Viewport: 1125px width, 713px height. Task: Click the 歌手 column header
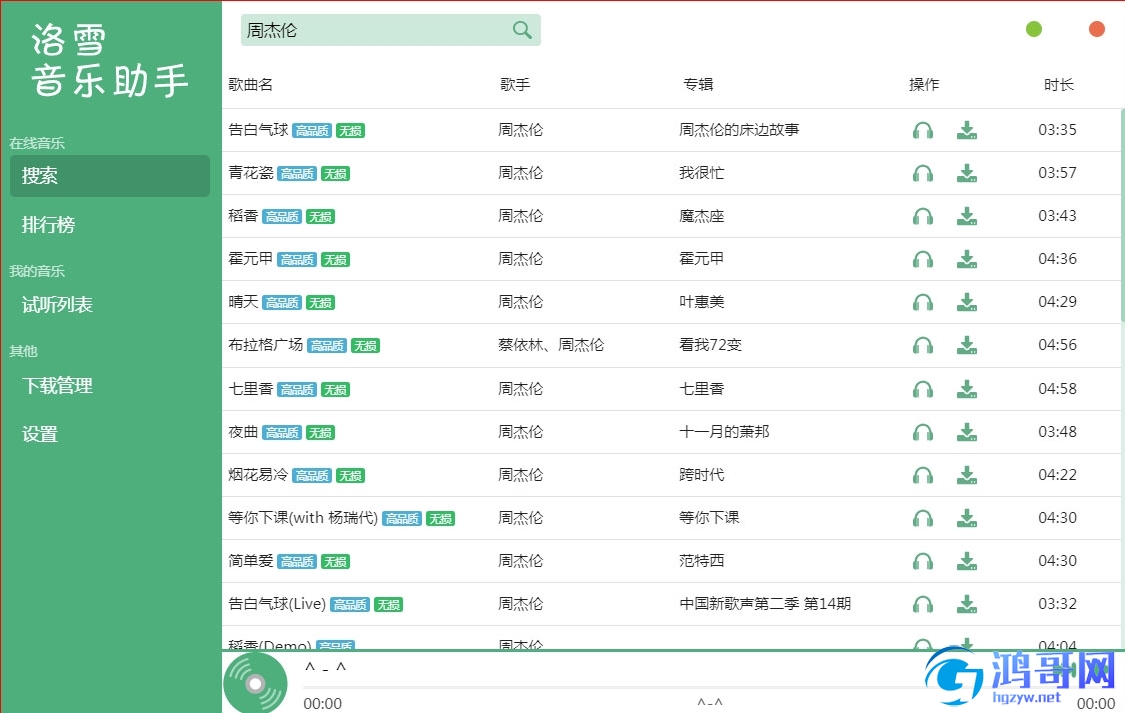click(515, 85)
